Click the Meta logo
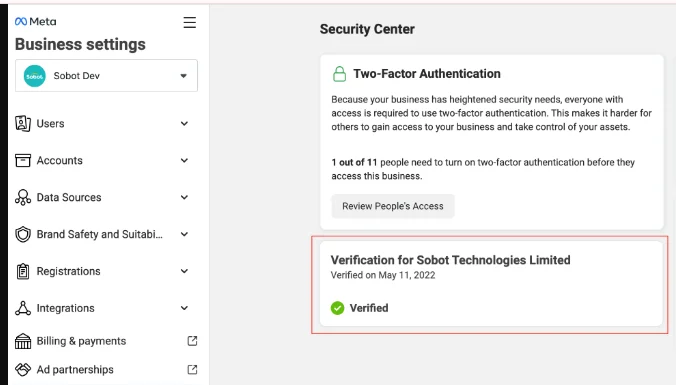 click(35, 21)
